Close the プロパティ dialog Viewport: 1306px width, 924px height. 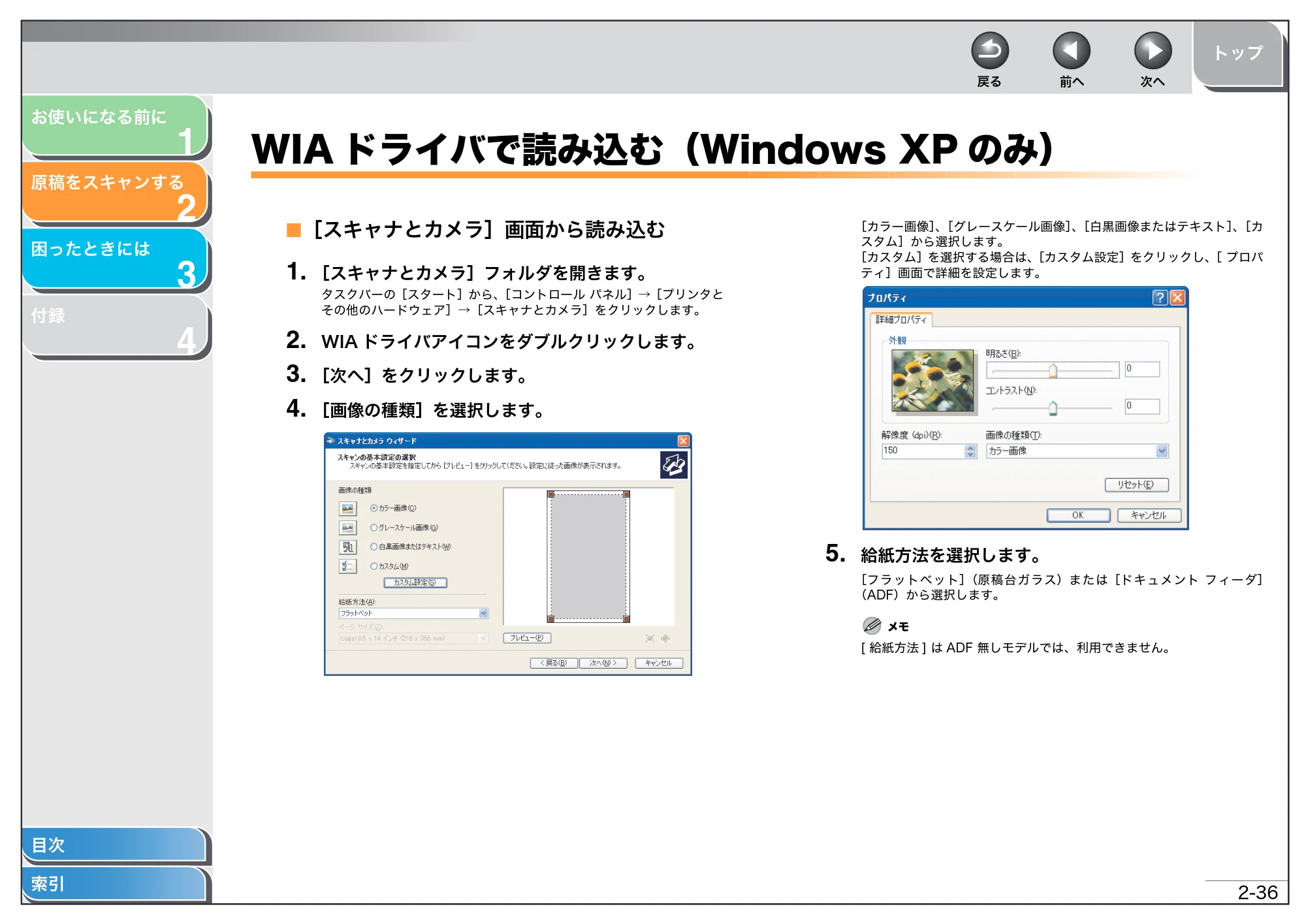click(1177, 298)
